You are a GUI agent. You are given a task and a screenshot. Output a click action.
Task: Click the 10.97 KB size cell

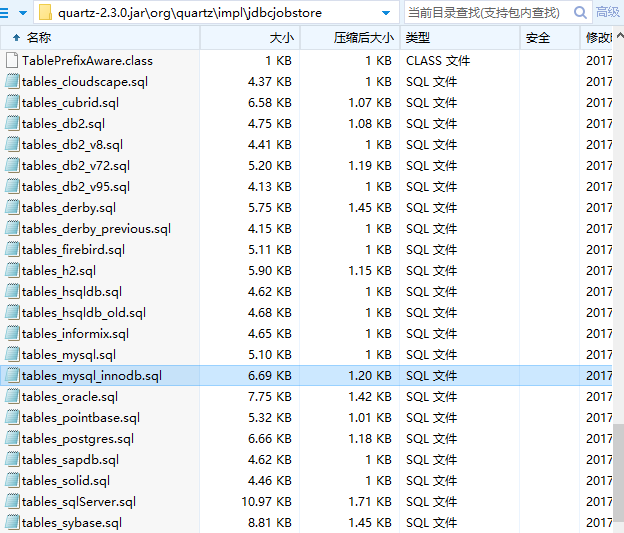pos(266,502)
